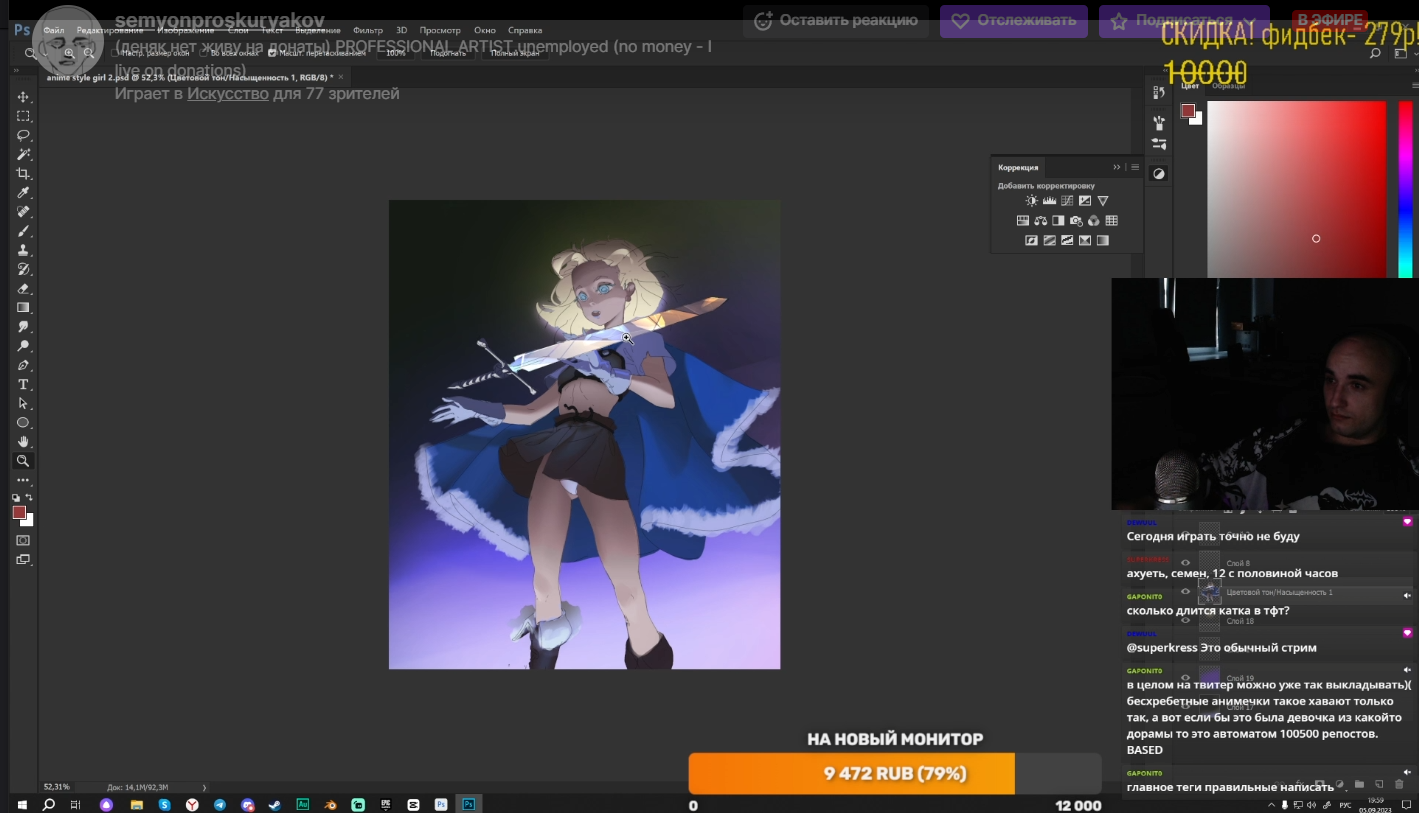Select the Ellipse shape tool

[x=23, y=423]
